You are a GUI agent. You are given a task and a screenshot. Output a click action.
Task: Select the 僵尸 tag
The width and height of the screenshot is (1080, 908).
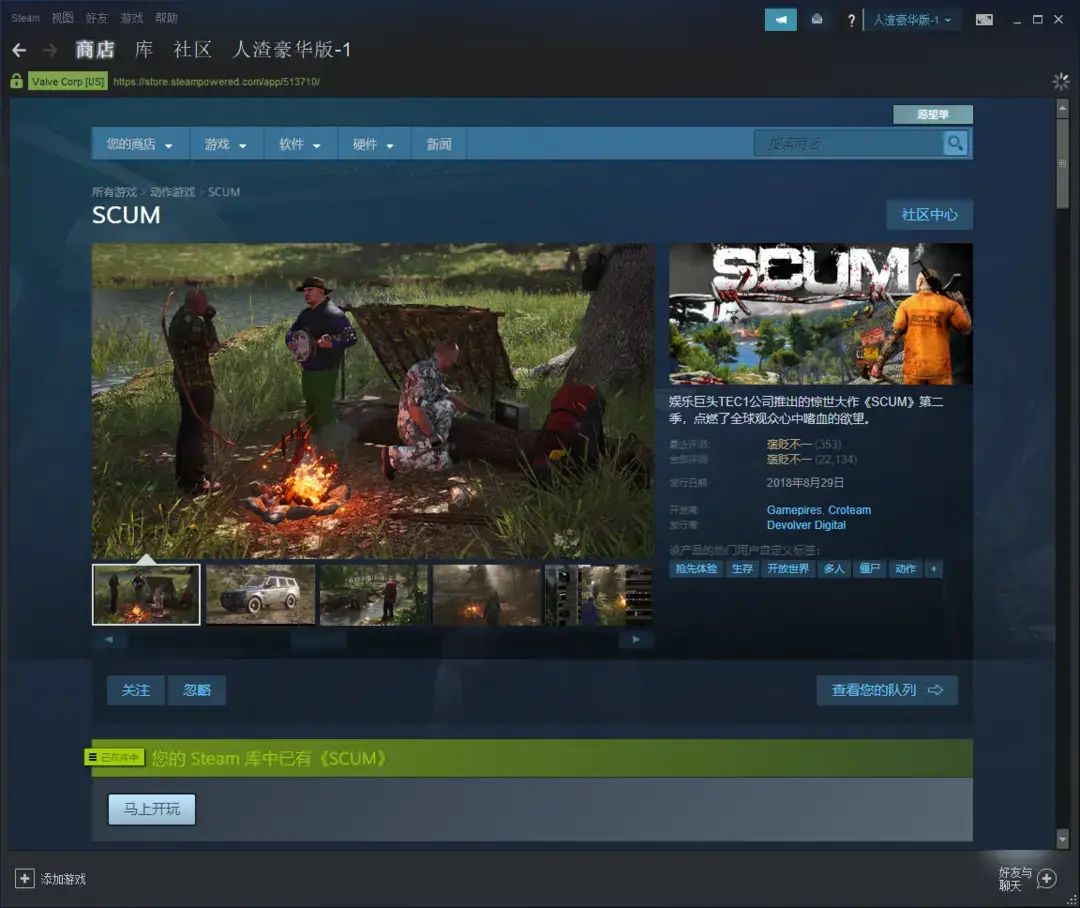click(x=869, y=568)
